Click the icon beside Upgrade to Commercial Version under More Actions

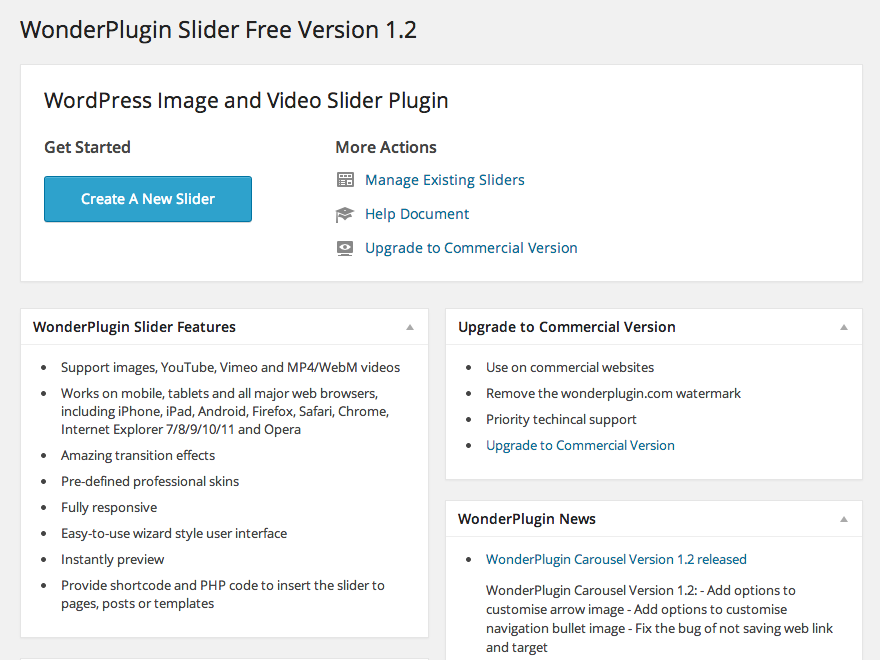(x=345, y=248)
